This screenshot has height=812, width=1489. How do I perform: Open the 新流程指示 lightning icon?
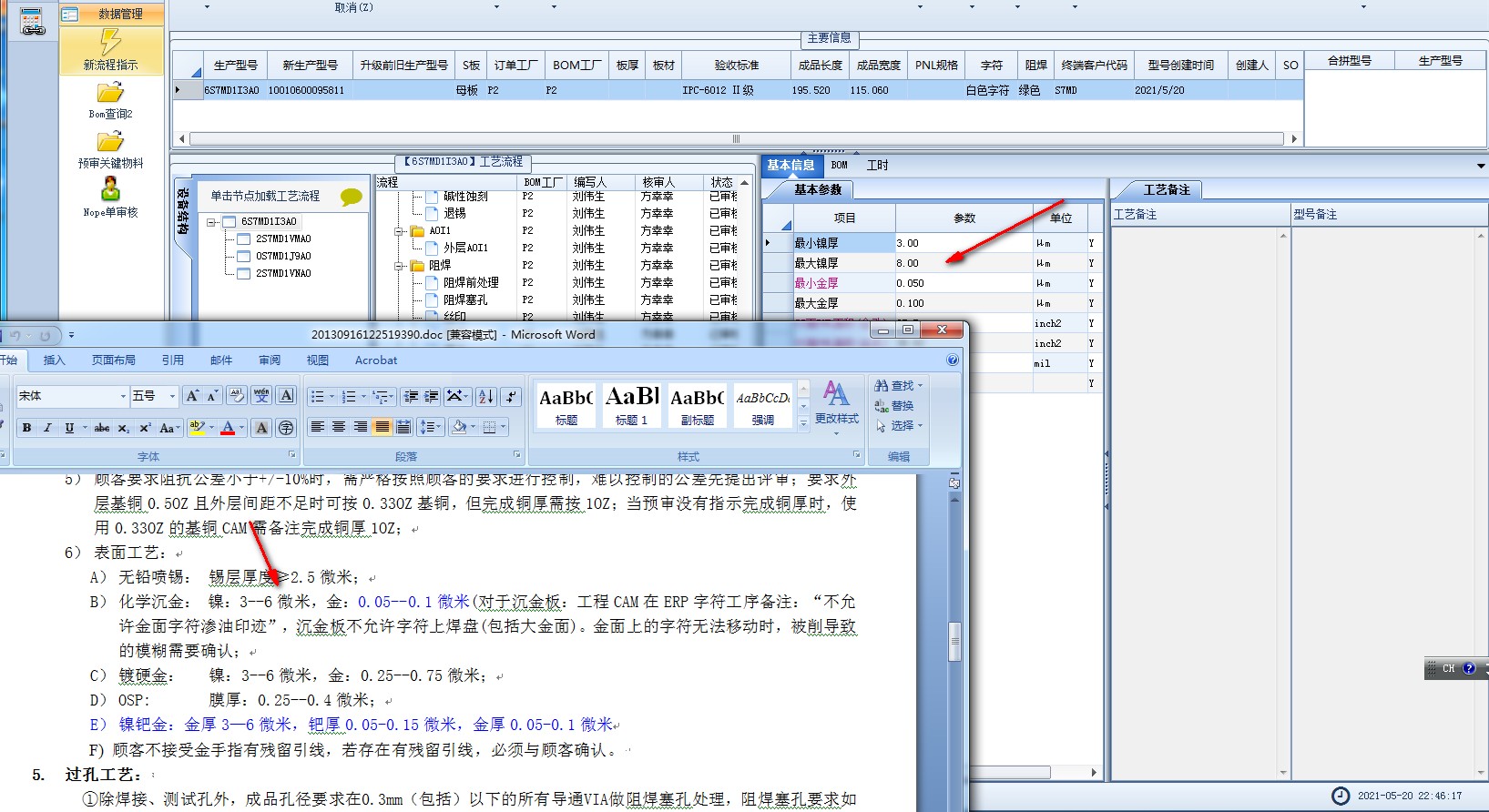click(x=110, y=42)
